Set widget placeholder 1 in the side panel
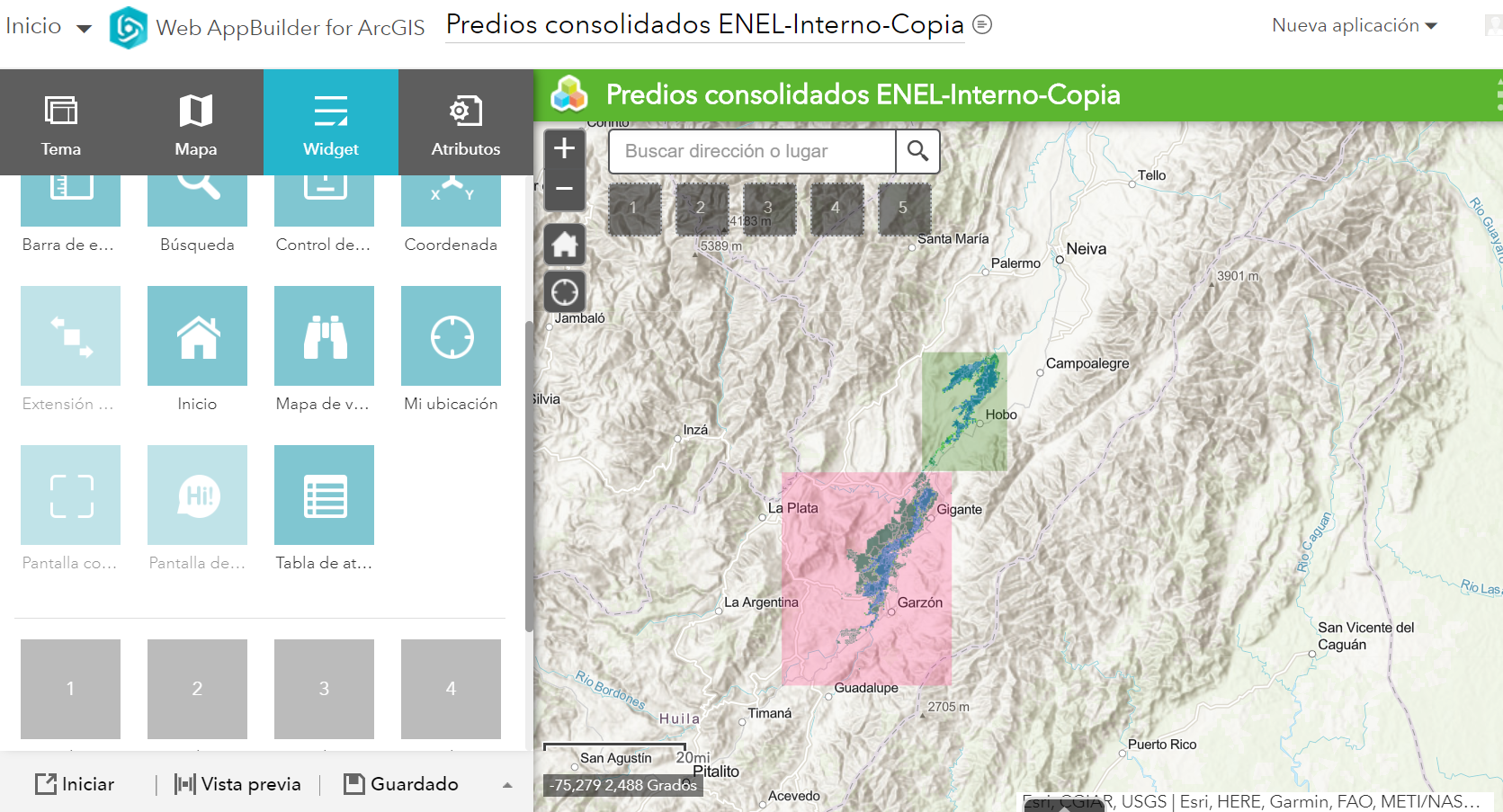Screen dimensions: 1503x812 (70, 689)
